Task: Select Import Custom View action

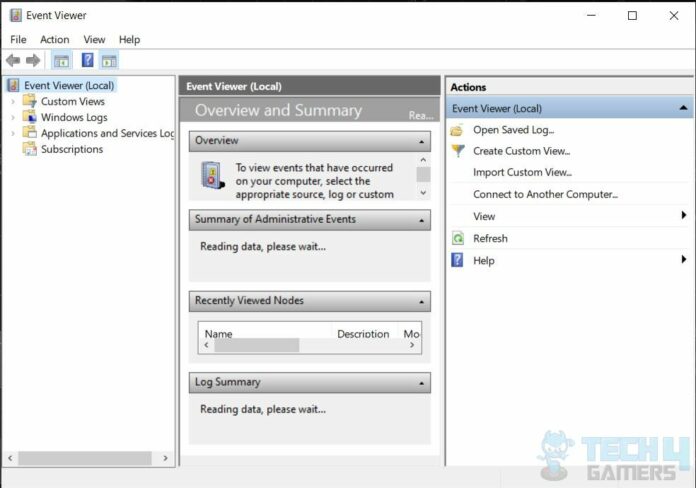Action: [522, 172]
